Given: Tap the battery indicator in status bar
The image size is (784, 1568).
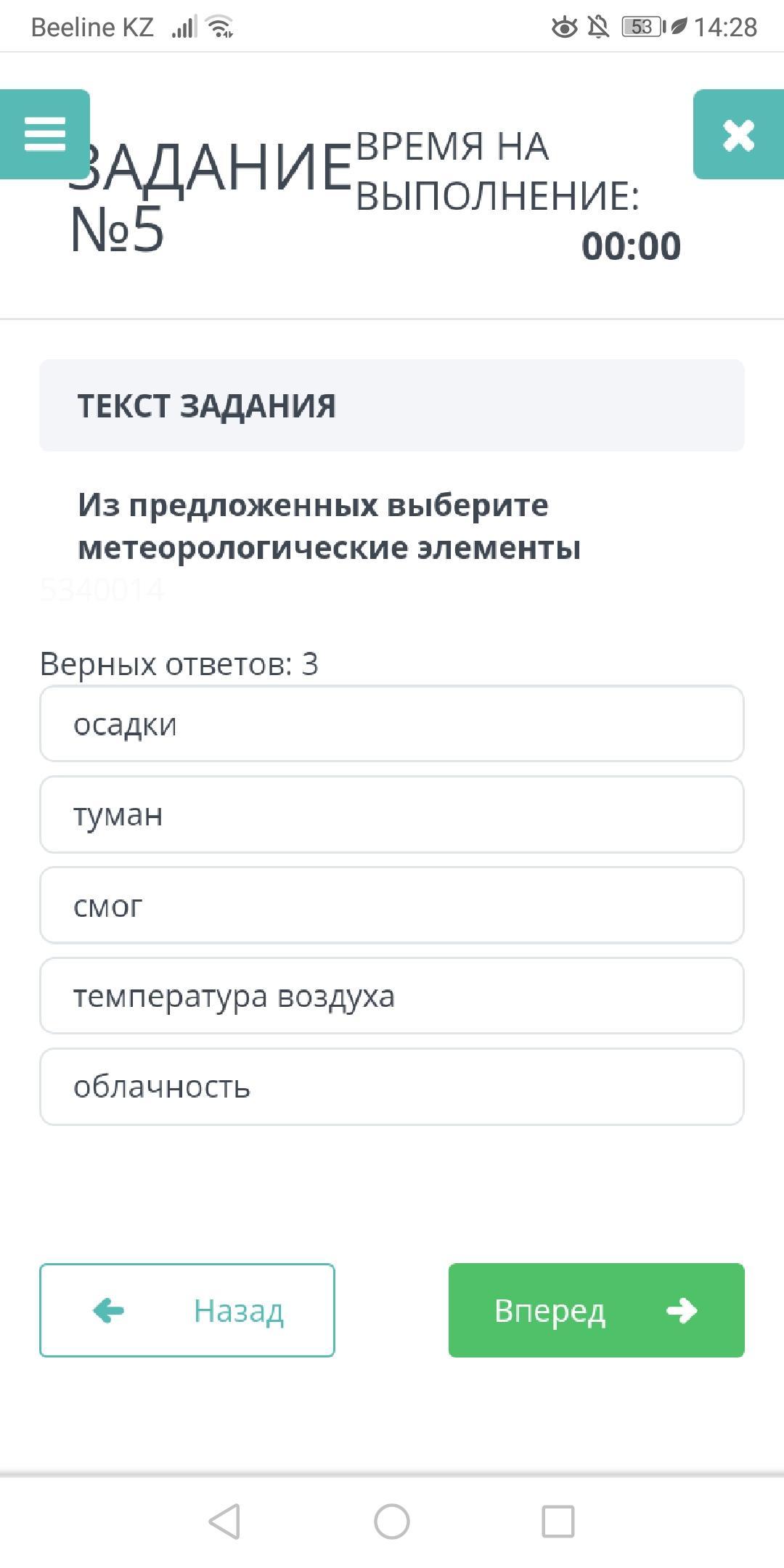Looking at the screenshot, I should 643,28.
